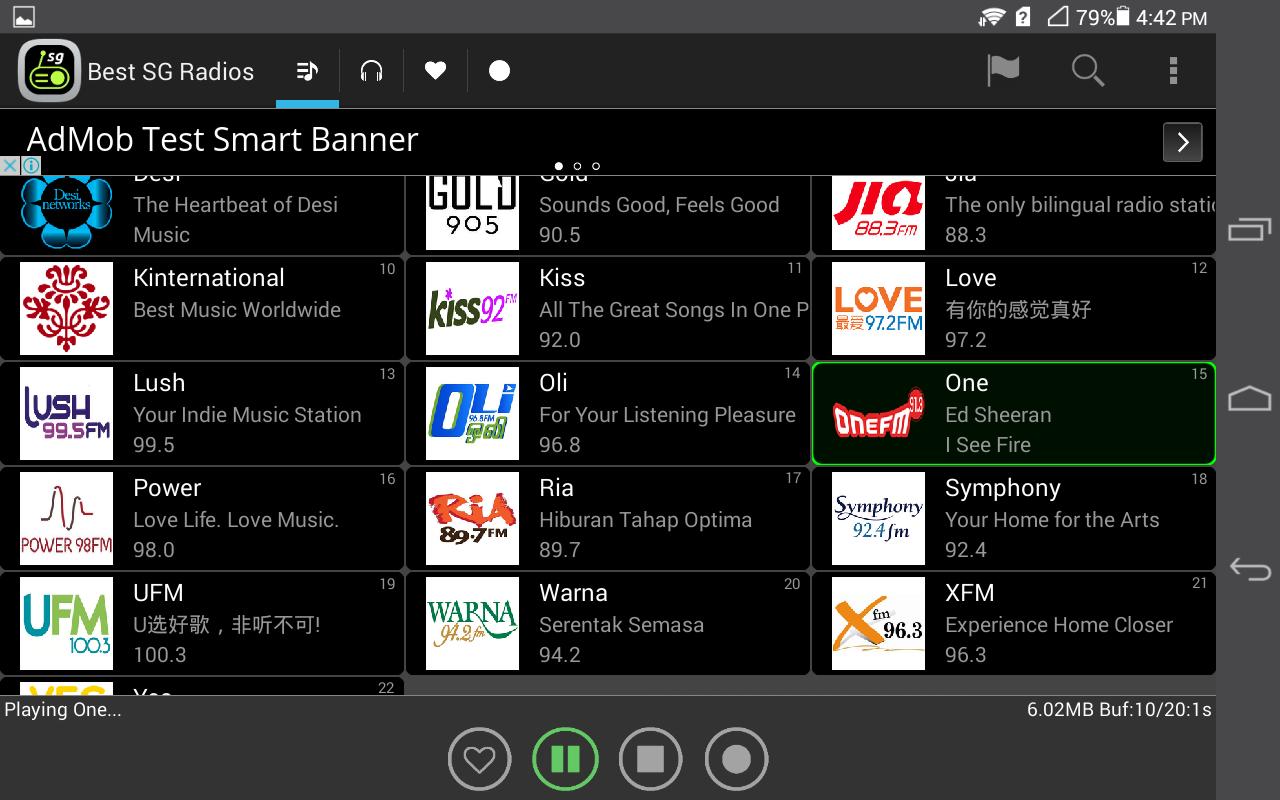
Task: Open the three-dot overflow menu
Action: click(x=1173, y=70)
